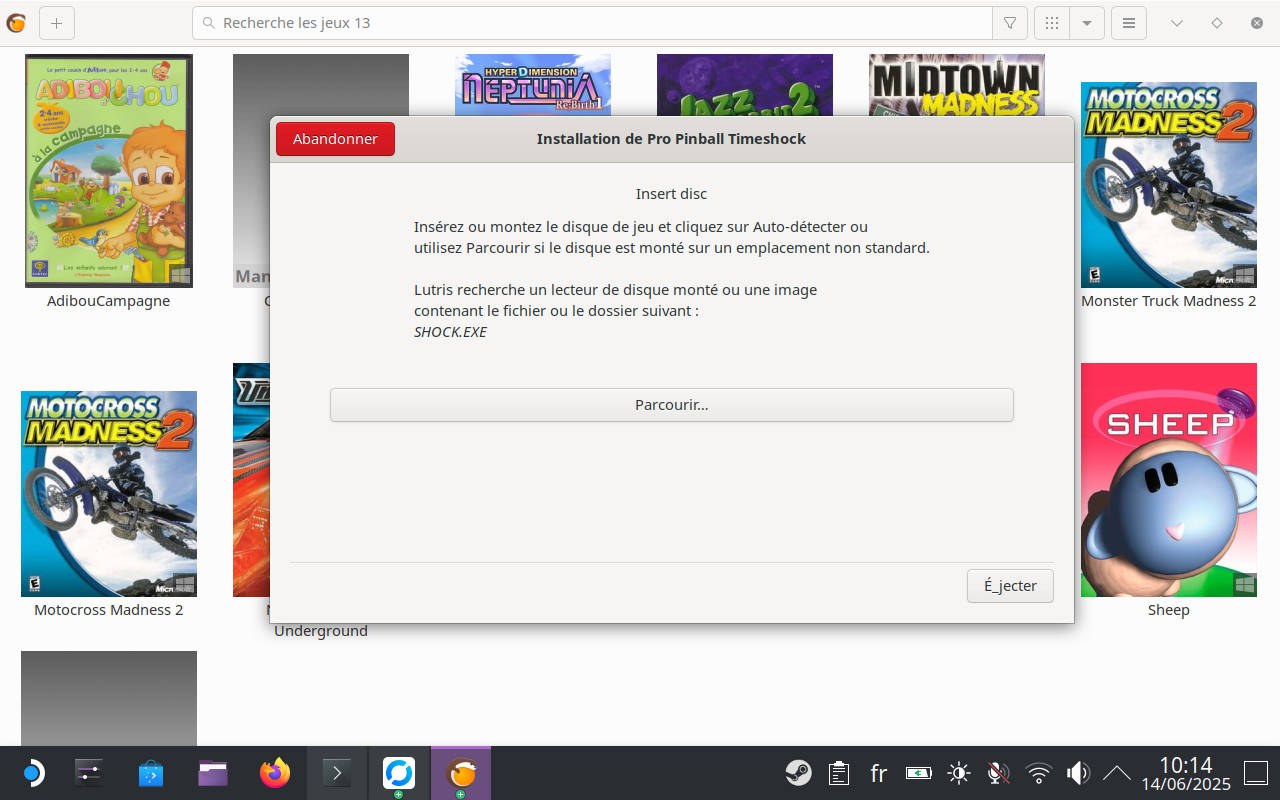Click the Lutris logo icon in header
Viewport: 1280px width, 800px height.
(16, 22)
